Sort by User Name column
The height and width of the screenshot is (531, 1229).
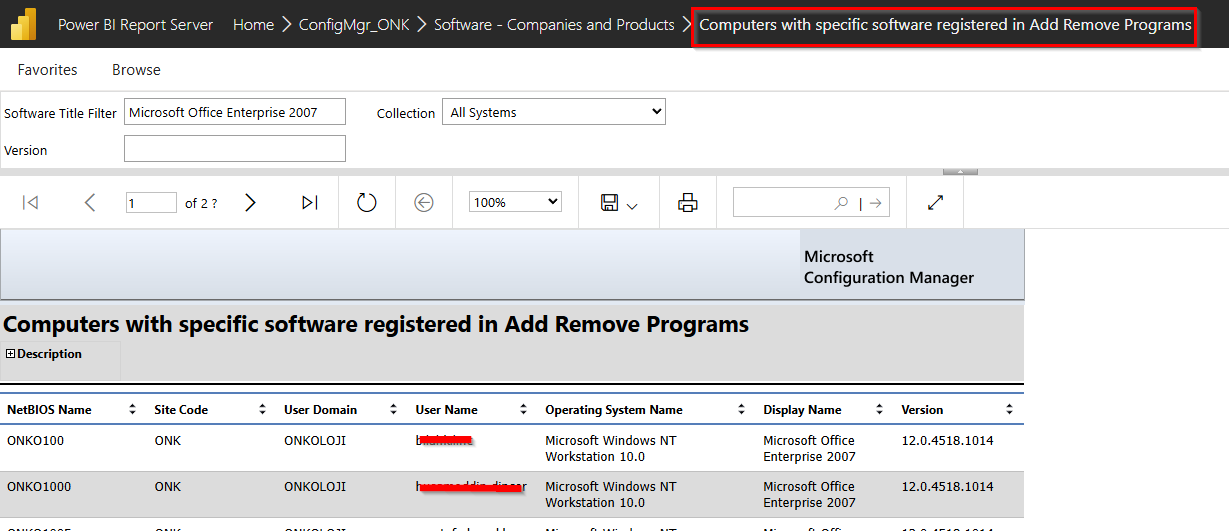tap(523, 410)
